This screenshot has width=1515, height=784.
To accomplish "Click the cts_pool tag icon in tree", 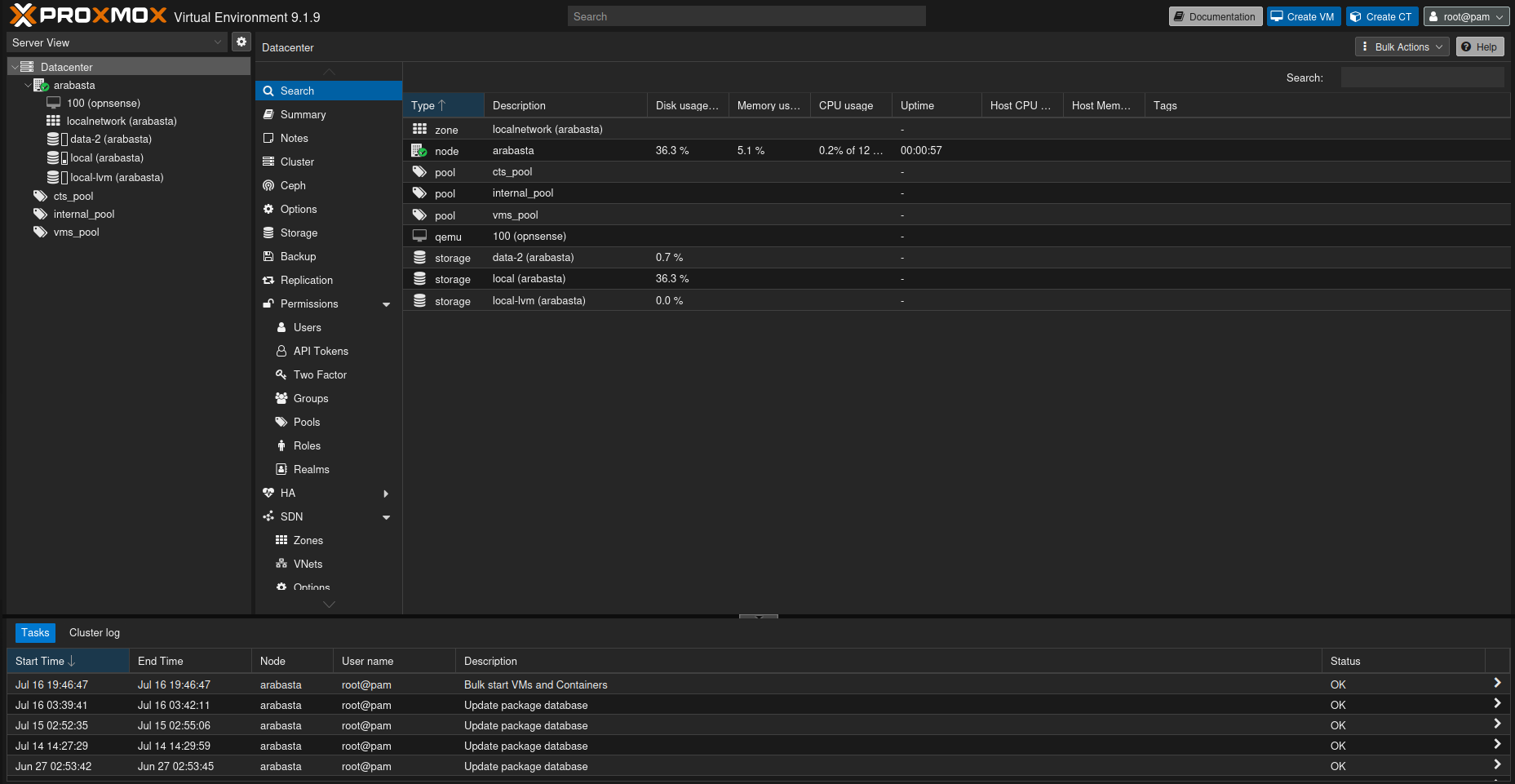I will click(x=41, y=196).
